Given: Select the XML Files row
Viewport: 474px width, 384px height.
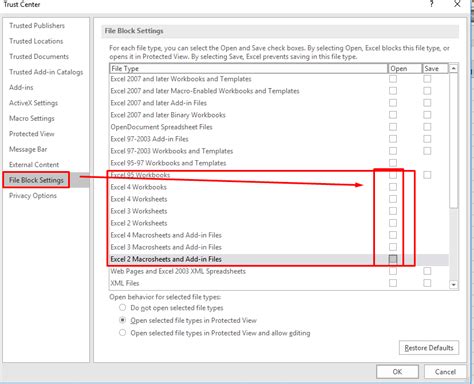Looking at the screenshot, I should [279, 283].
